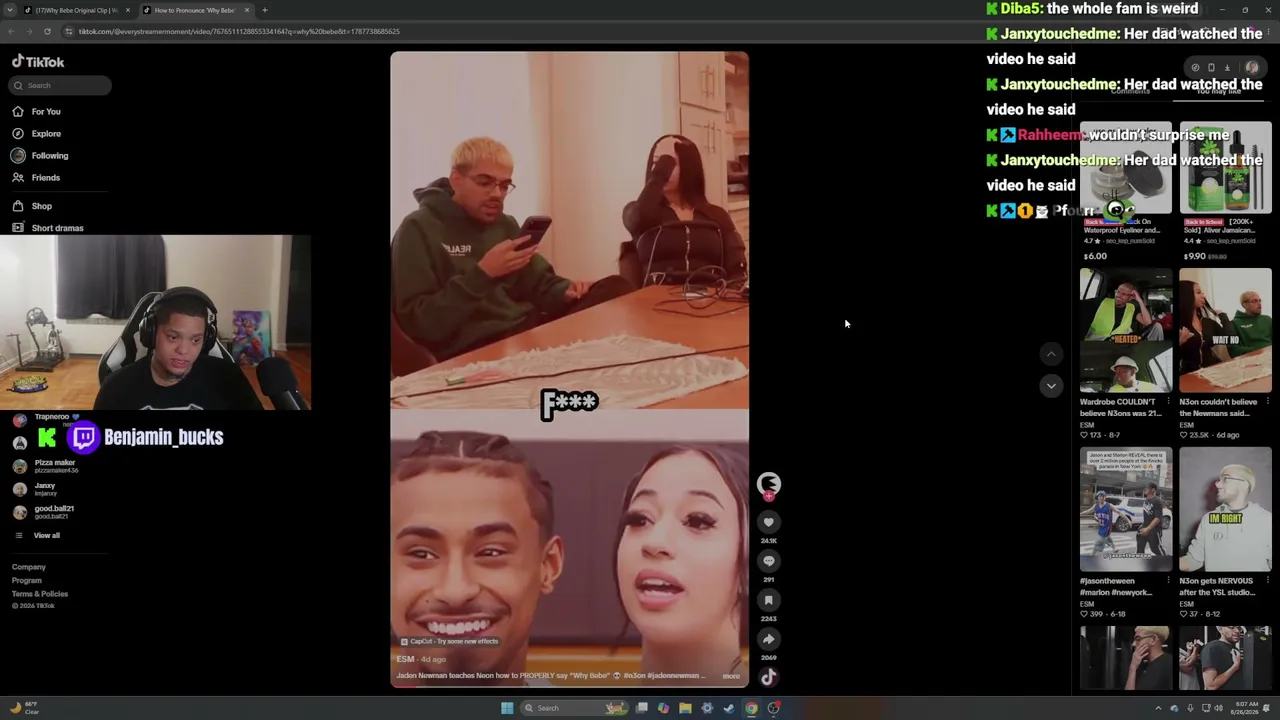The width and height of the screenshot is (1280, 720).
Task: Select the You may like tab
Action: 1218,92
